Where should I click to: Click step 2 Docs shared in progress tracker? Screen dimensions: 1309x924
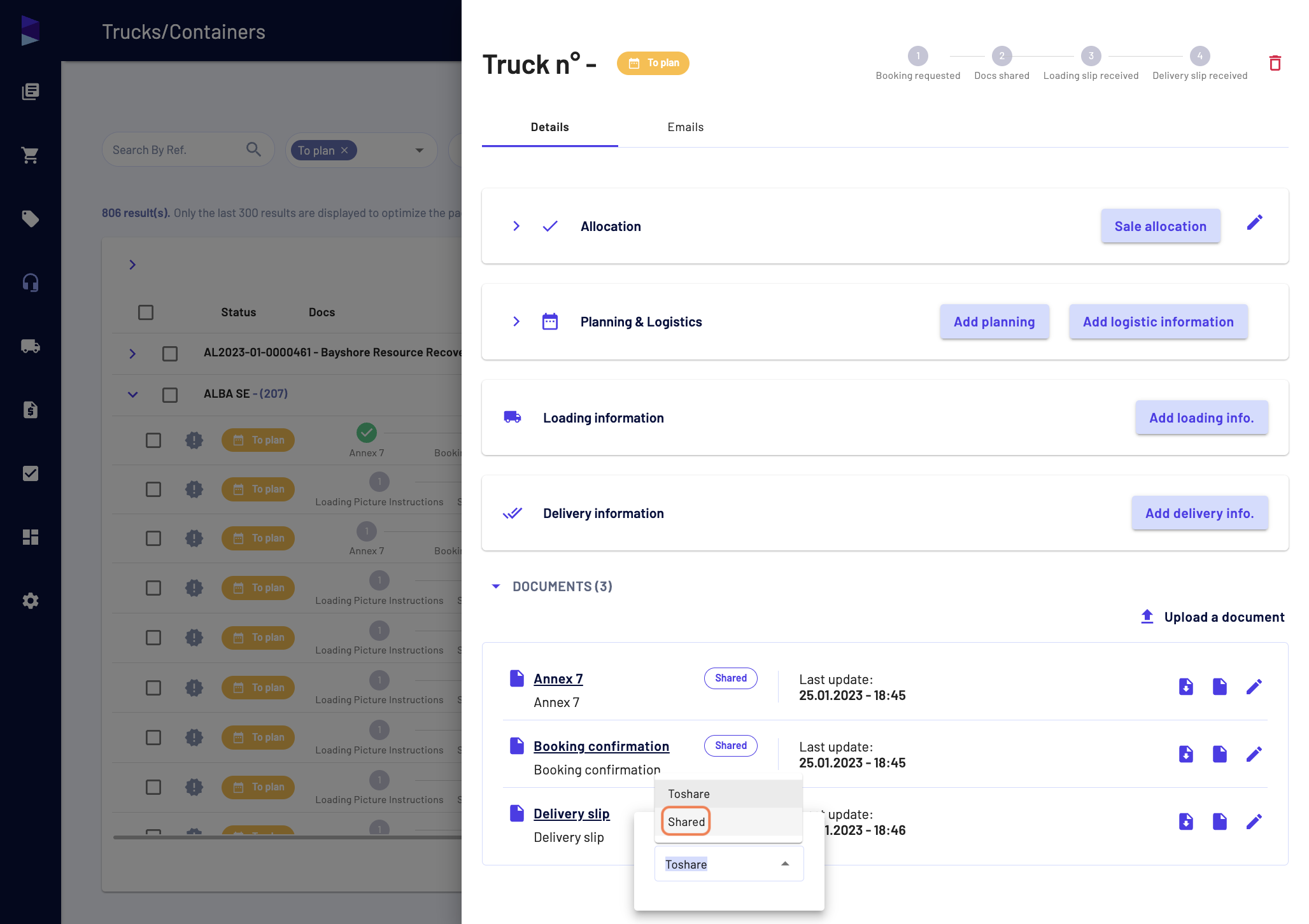[x=1001, y=56]
